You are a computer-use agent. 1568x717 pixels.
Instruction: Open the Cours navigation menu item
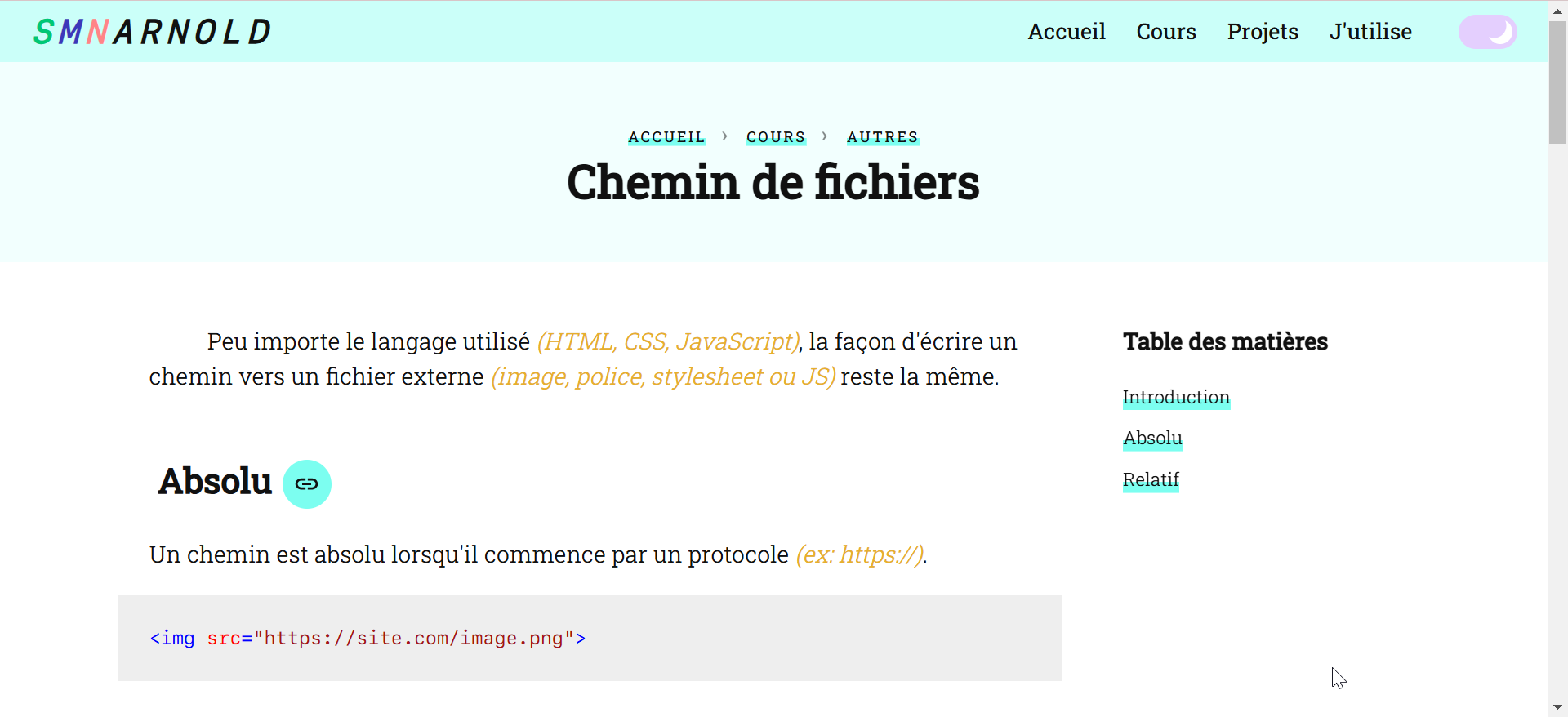(1166, 32)
